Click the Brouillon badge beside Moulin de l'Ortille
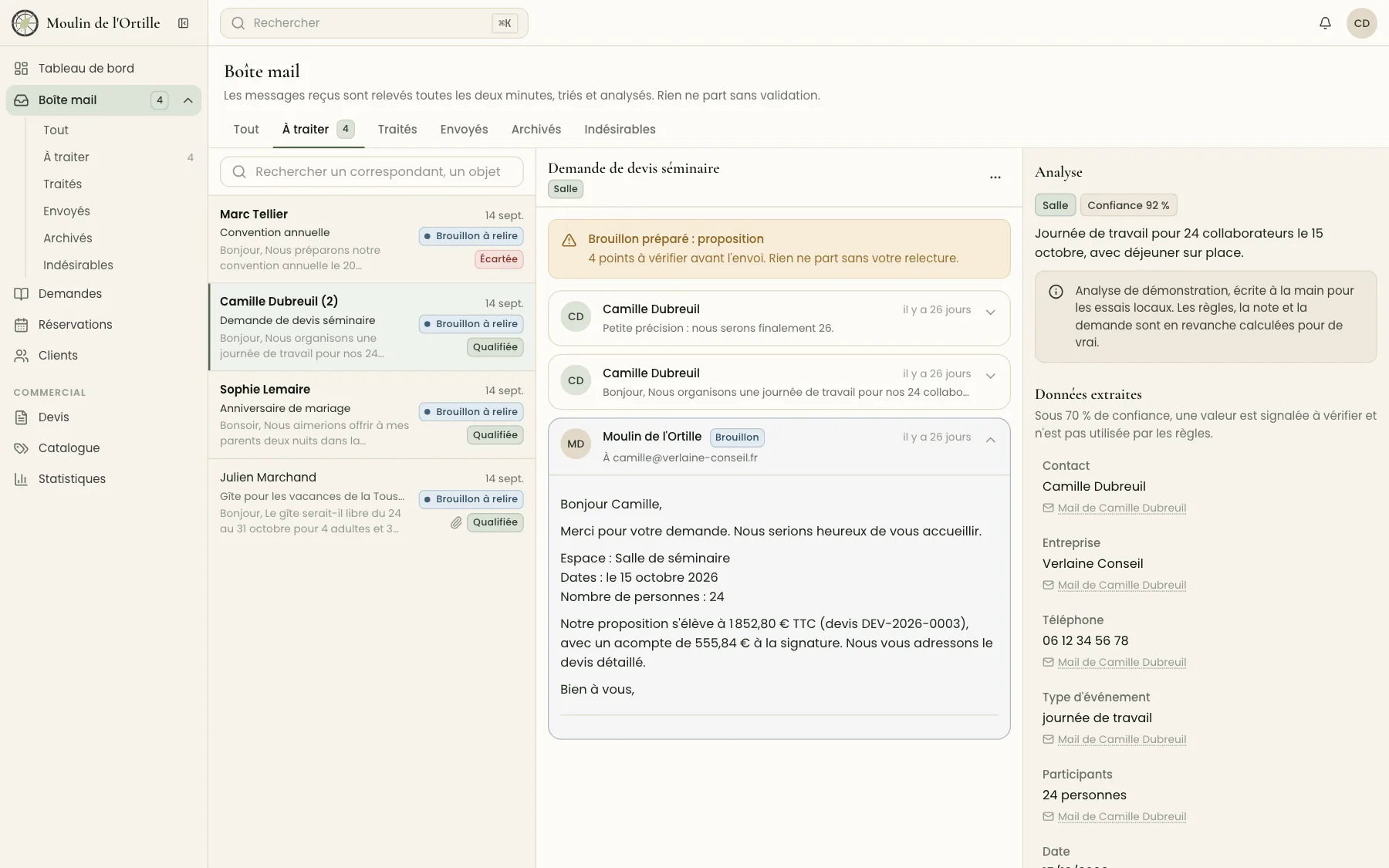The width and height of the screenshot is (1389, 868). [x=737, y=437]
